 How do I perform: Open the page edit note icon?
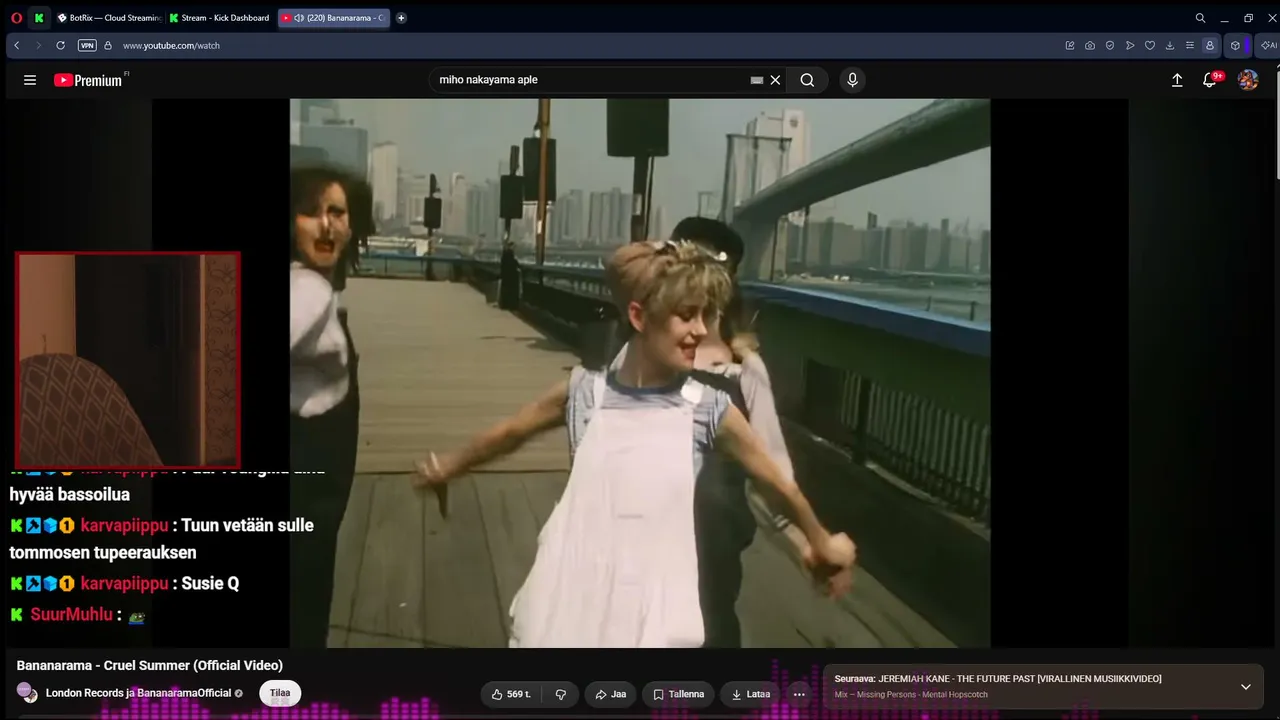point(1070,45)
